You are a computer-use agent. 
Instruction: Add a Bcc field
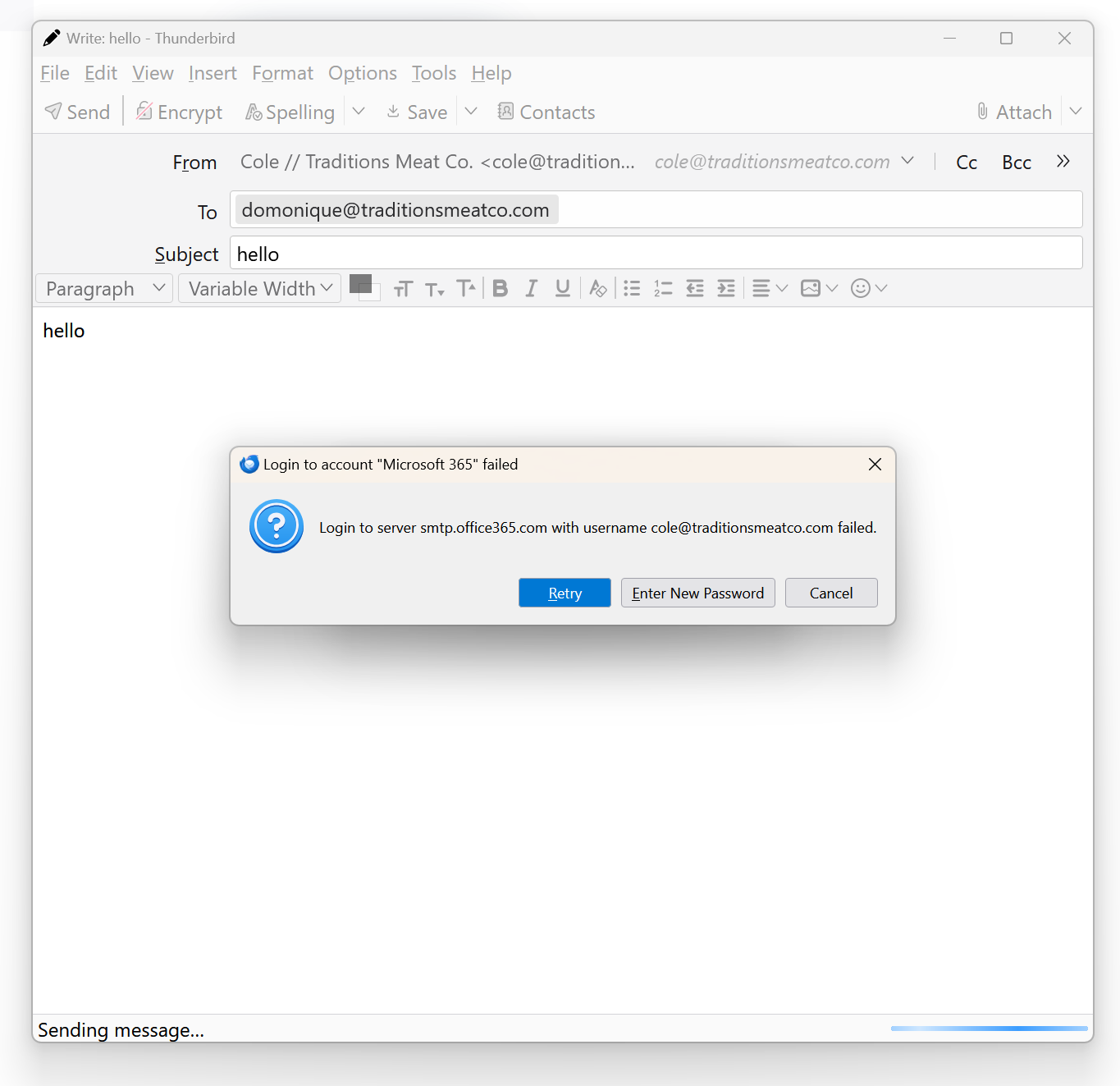pyautogui.click(x=1017, y=163)
